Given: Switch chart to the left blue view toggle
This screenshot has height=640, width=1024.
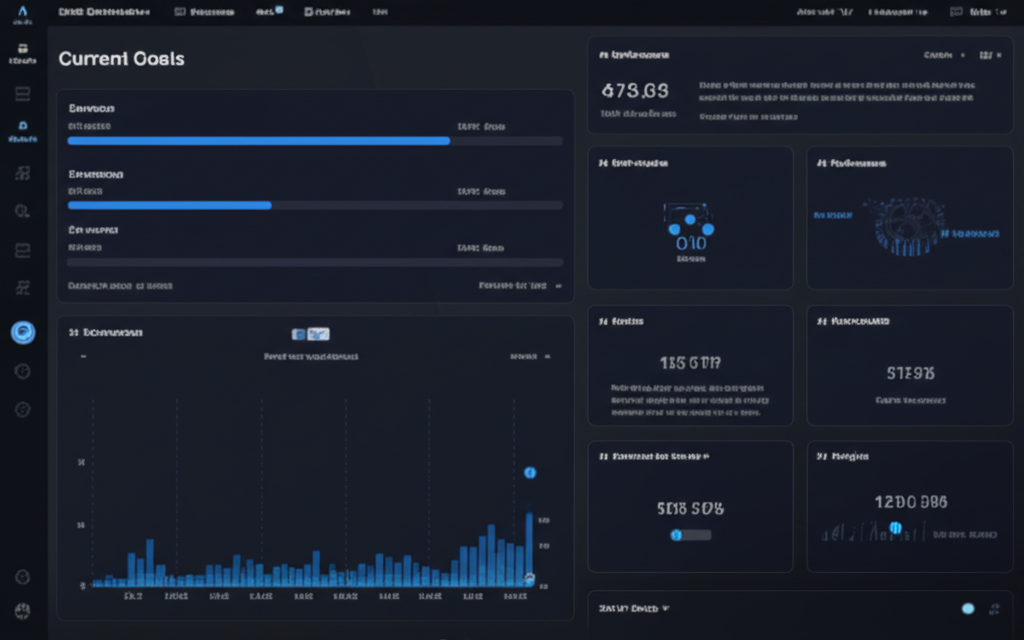Looking at the screenshot, I should click(298, 334).
